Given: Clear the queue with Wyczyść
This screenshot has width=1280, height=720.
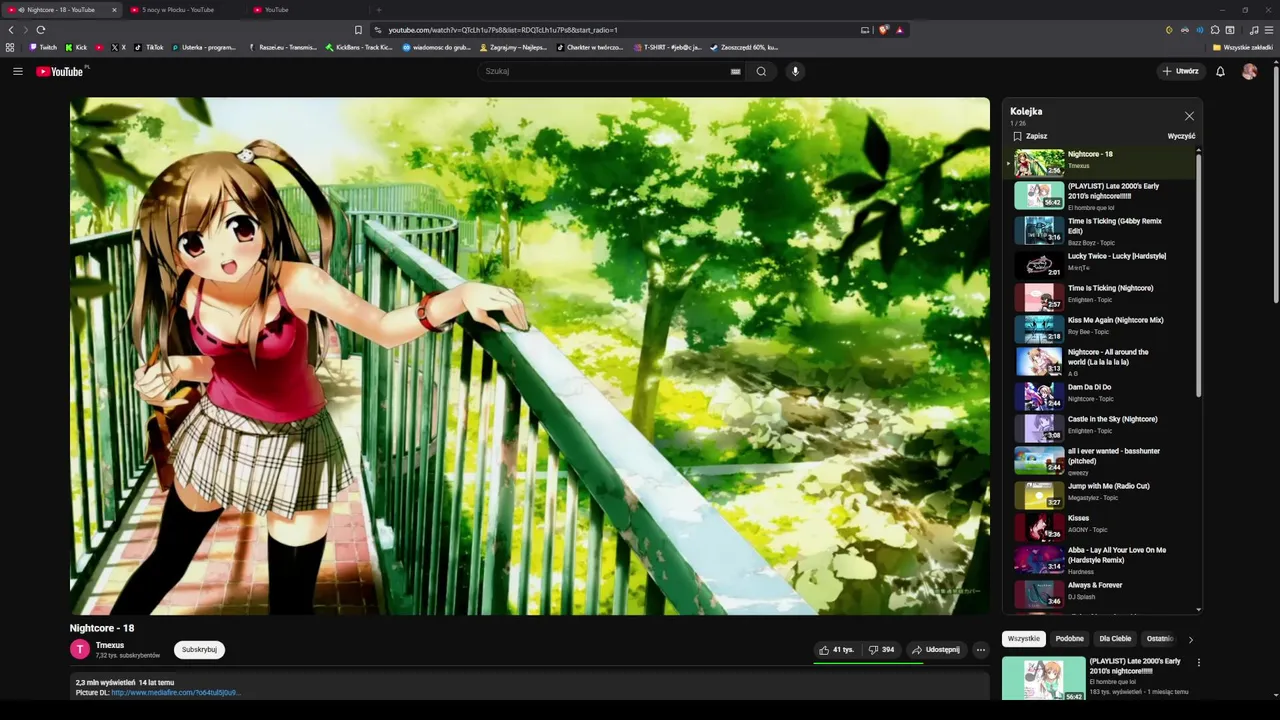Looking at the screenshot, I should click(x=1181, y=136).
